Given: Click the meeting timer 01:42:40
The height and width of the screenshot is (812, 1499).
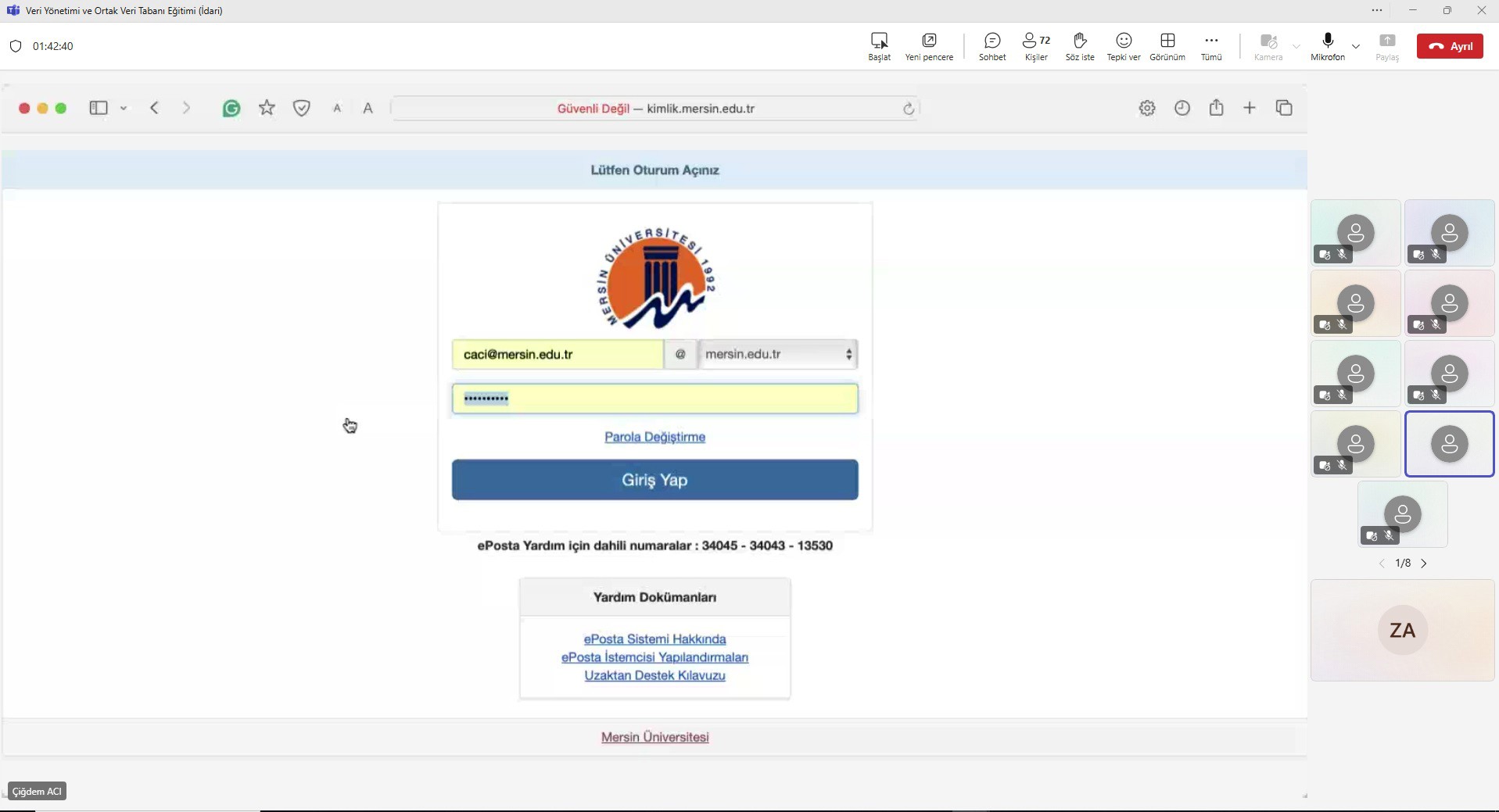Looking at the screenshot, I should coord(53,46).
